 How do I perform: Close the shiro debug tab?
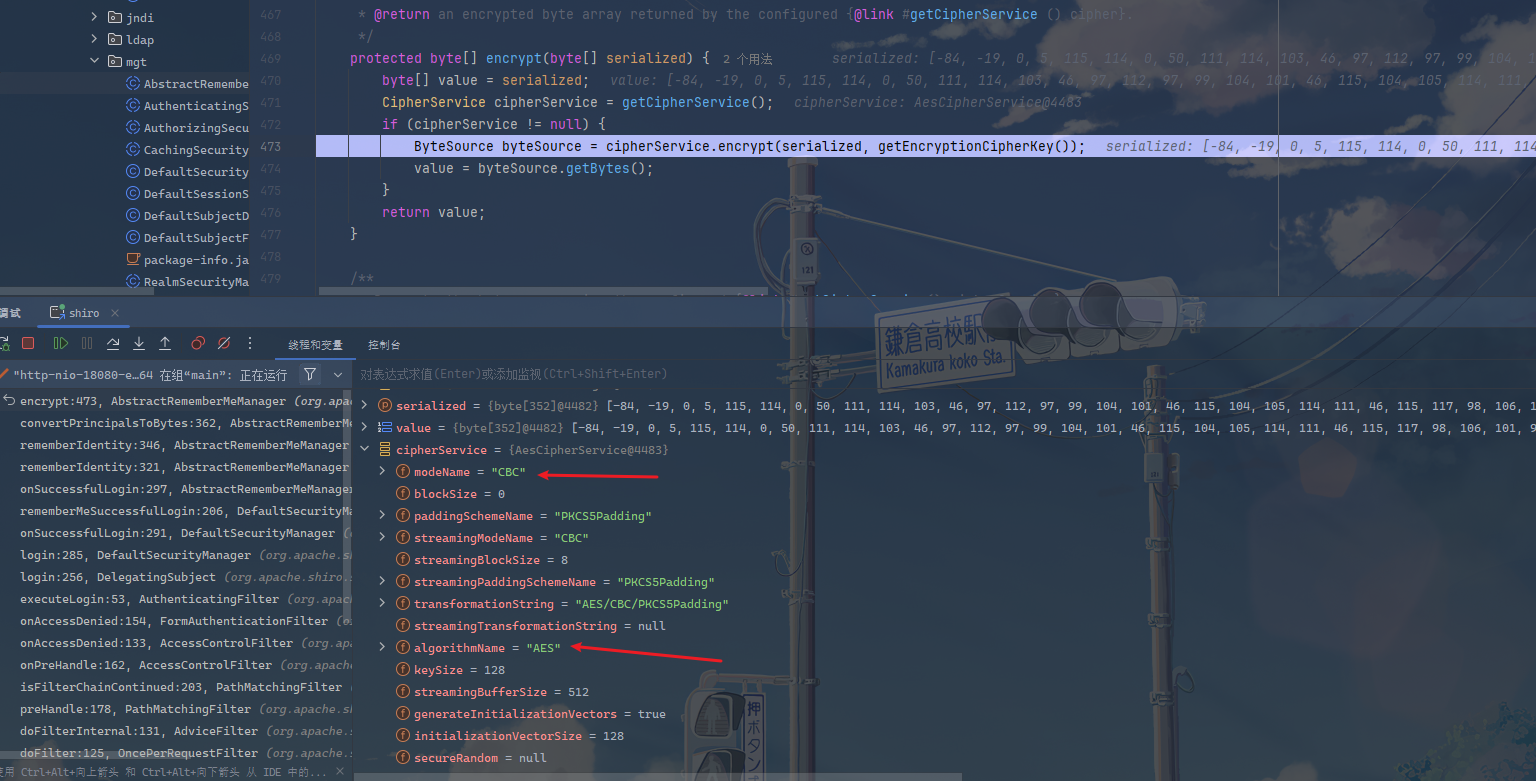pos(116,313)
